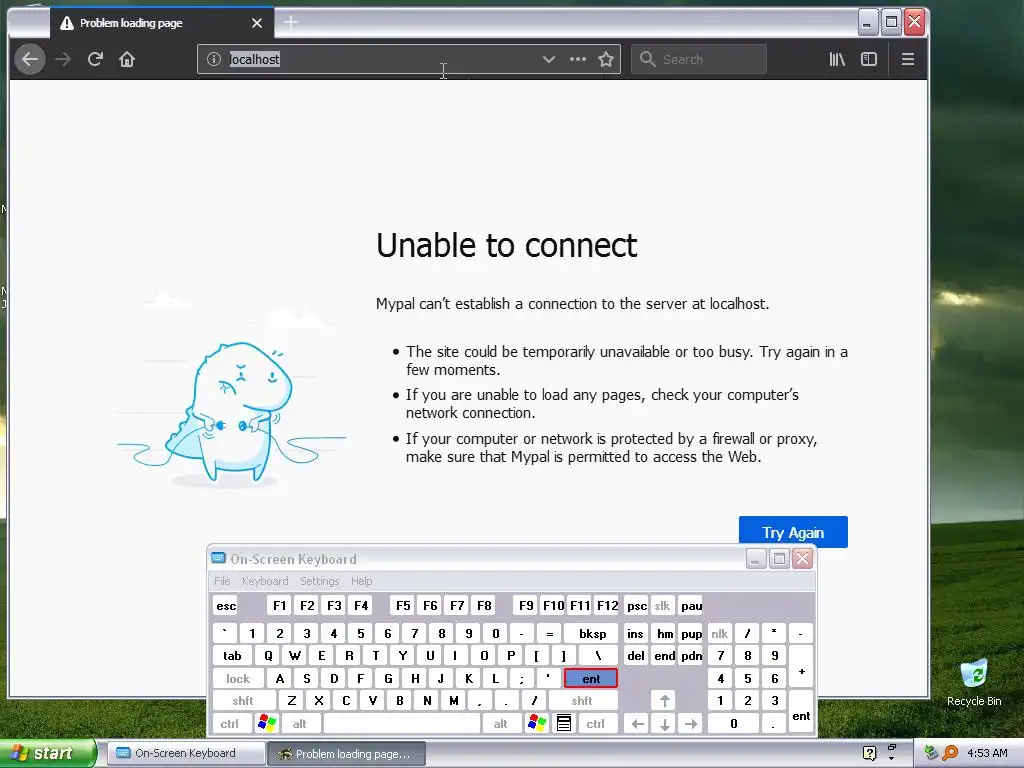This screenshot has width=1024, height=768.
Task: Click the F5 key on keyboard
Action: [403, 605]
